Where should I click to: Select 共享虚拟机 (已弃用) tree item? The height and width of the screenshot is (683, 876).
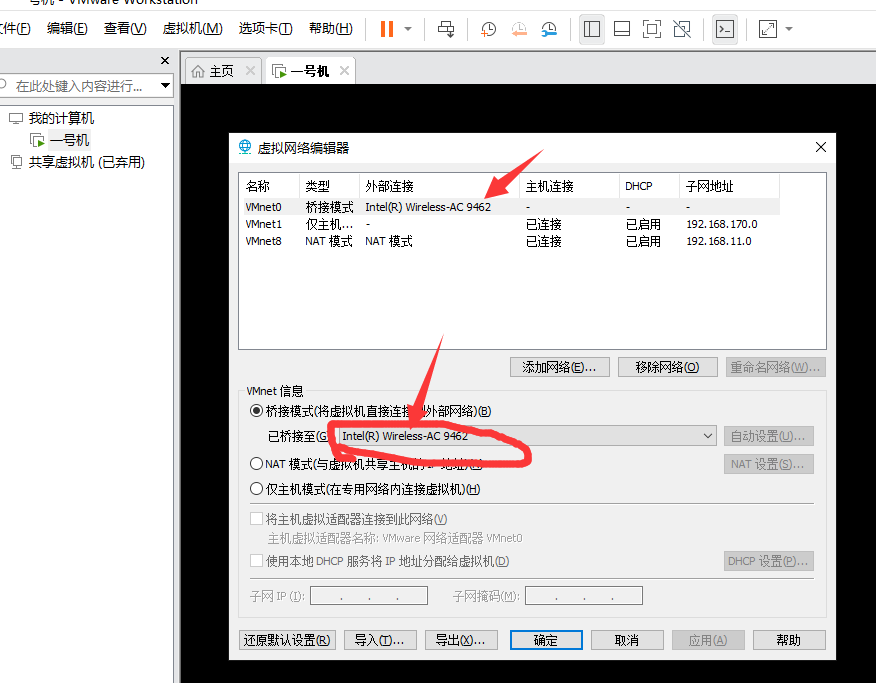87,162
